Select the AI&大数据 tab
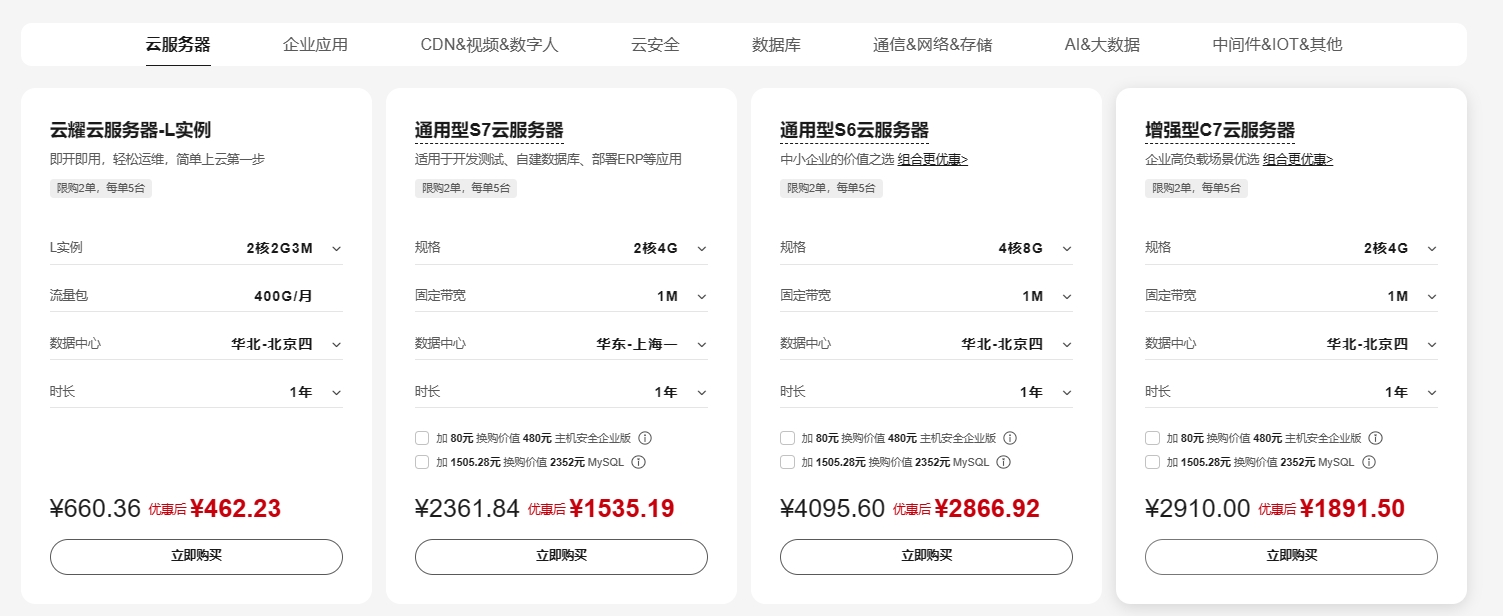The image size is (1503, 616). 1103,43
